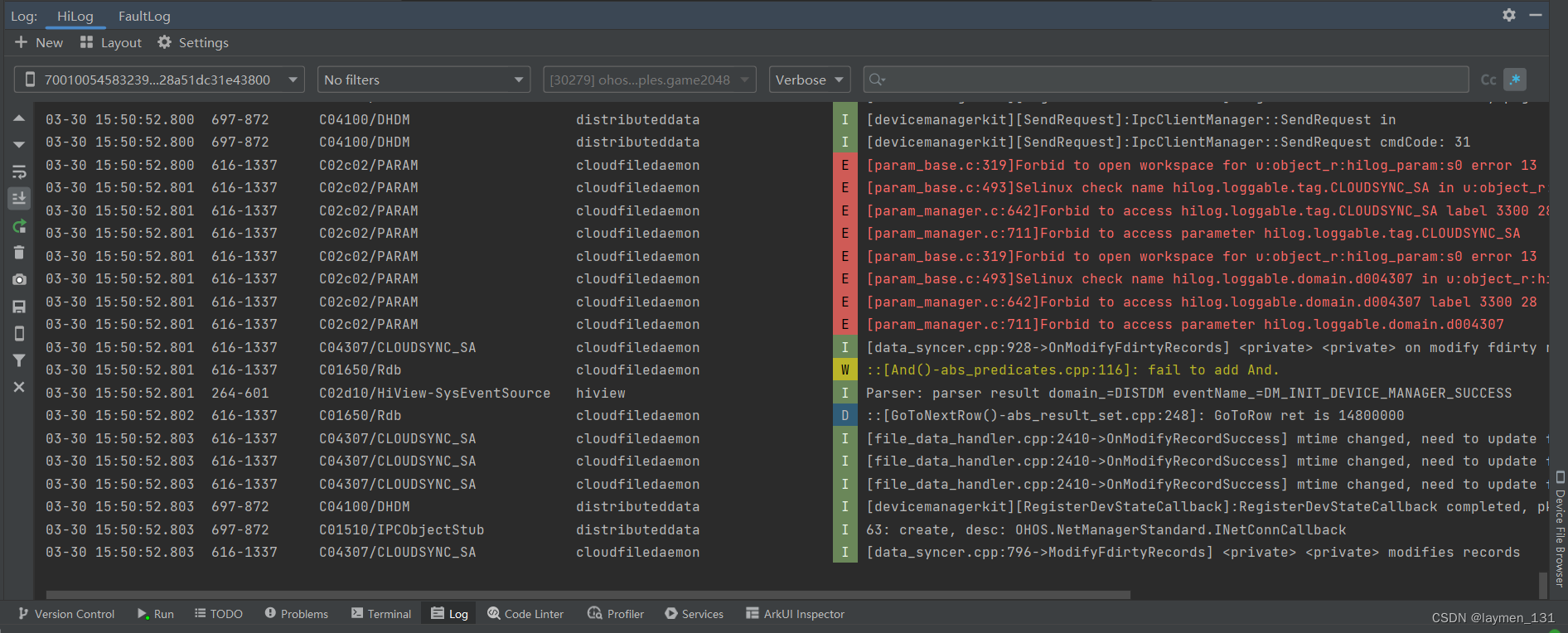Select the DM_INIT_DEVICE_MANAGER_SUCCESS parser message
Viewport: 1568px width, 633px height.
click(x=1188, y=394)
